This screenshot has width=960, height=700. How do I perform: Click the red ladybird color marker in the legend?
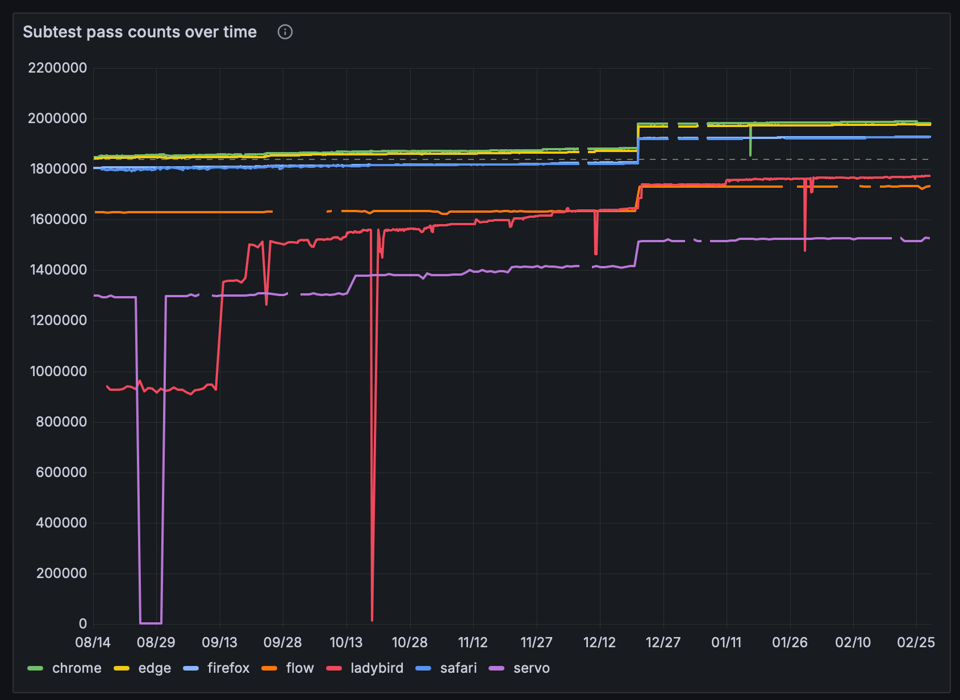[335, 668]
